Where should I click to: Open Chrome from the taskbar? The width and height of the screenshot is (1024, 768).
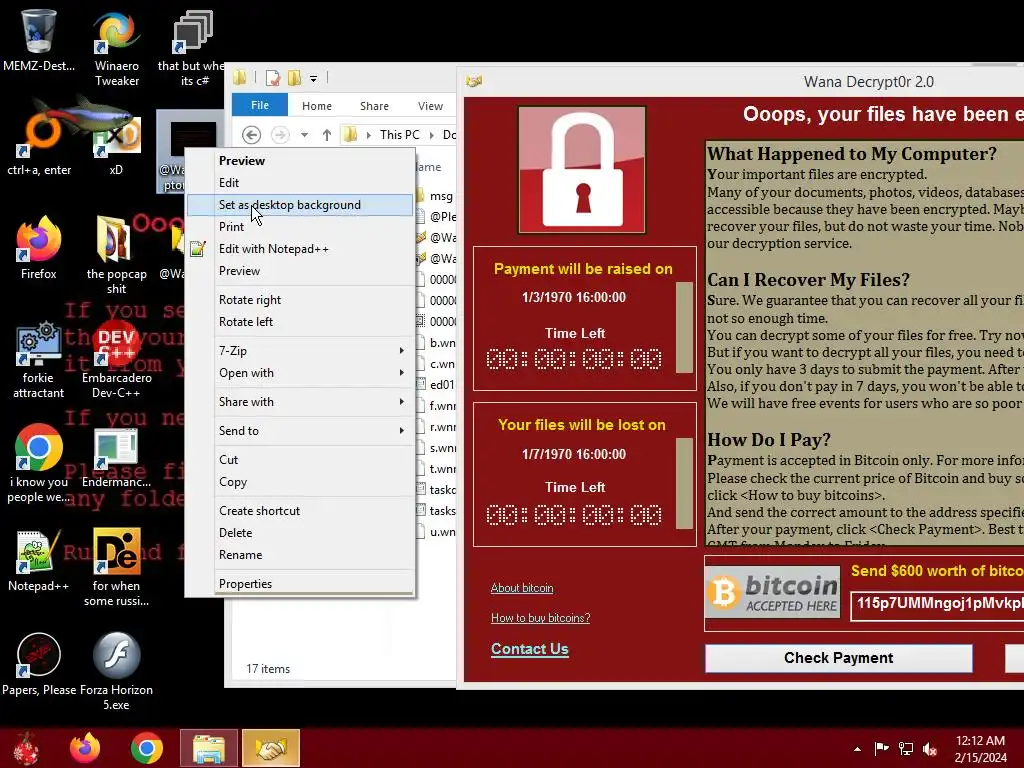coord(146,748)
